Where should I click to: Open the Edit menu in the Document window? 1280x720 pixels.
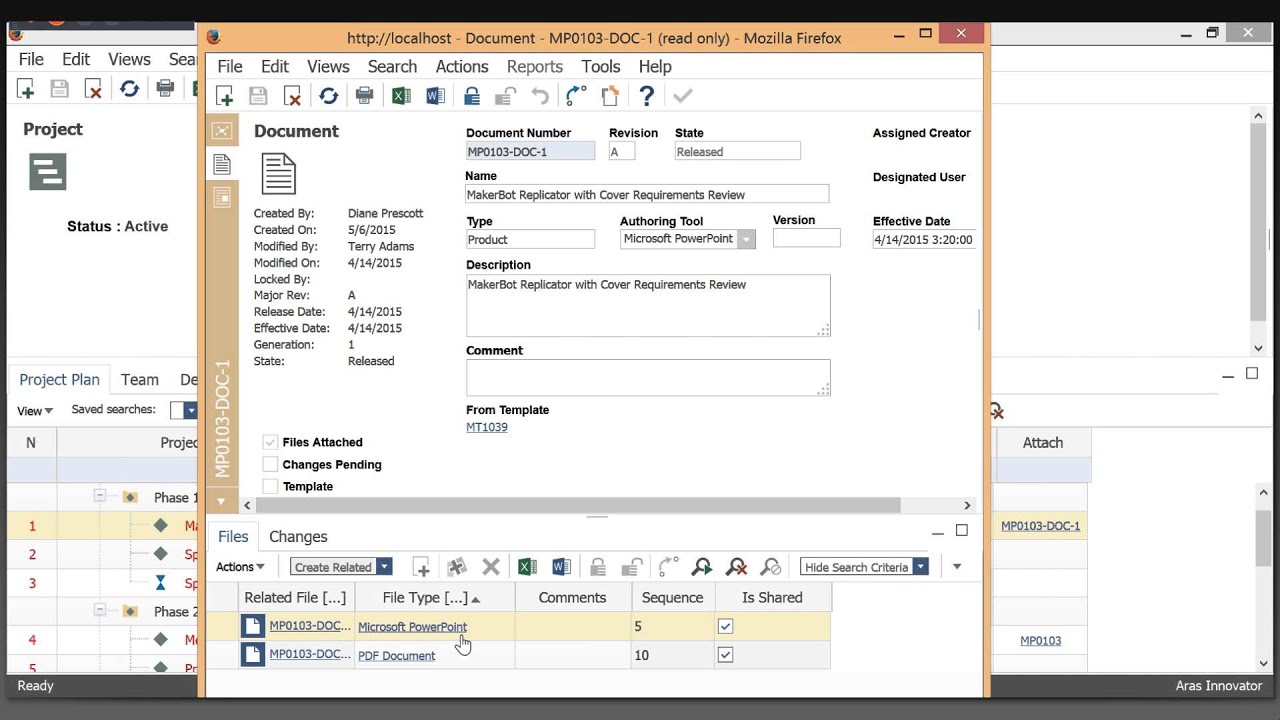(275, 67)
